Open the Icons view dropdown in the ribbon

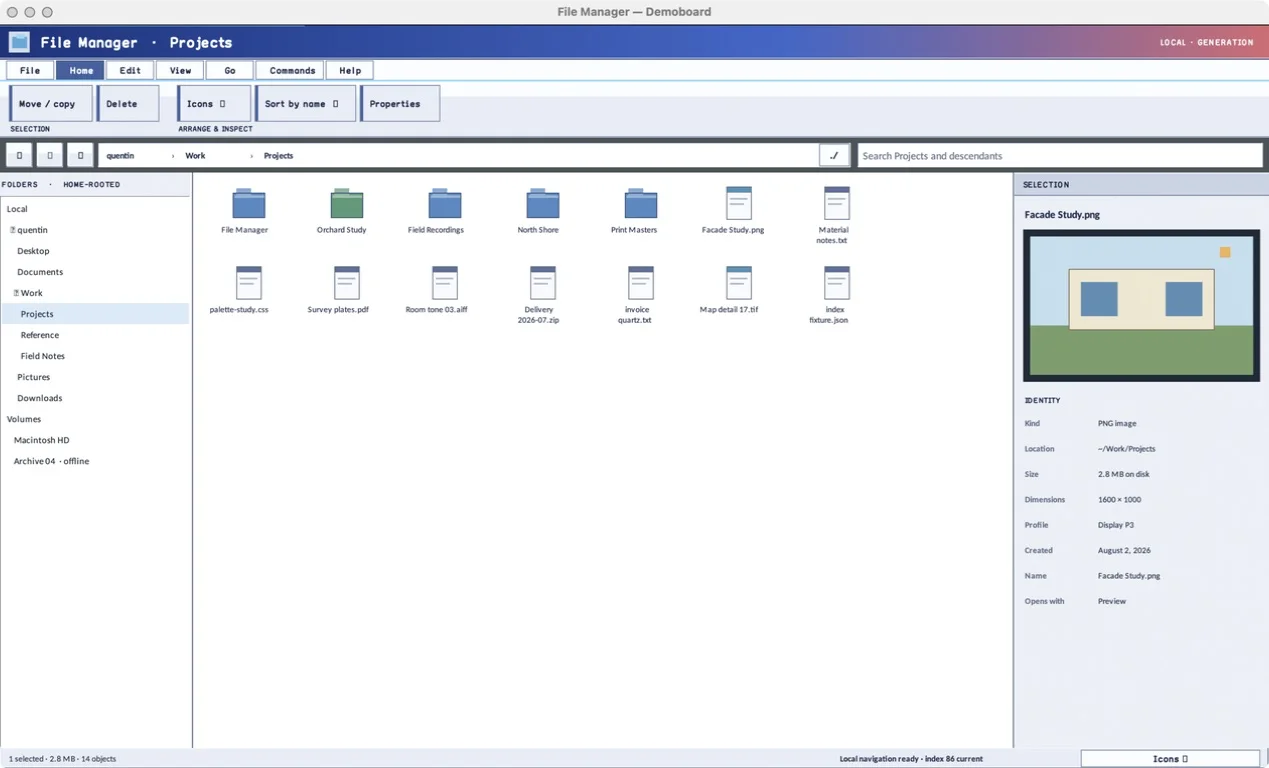214,104
